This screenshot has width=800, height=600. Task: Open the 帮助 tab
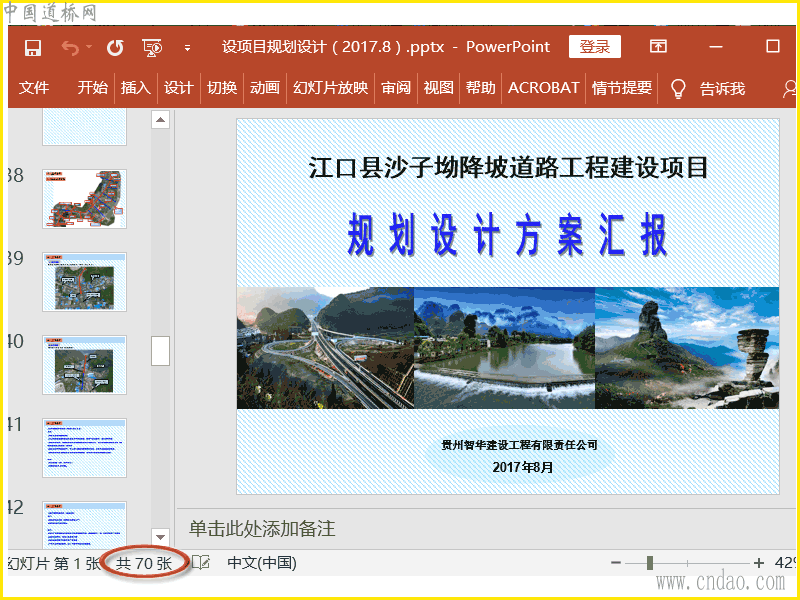[481, 88]
